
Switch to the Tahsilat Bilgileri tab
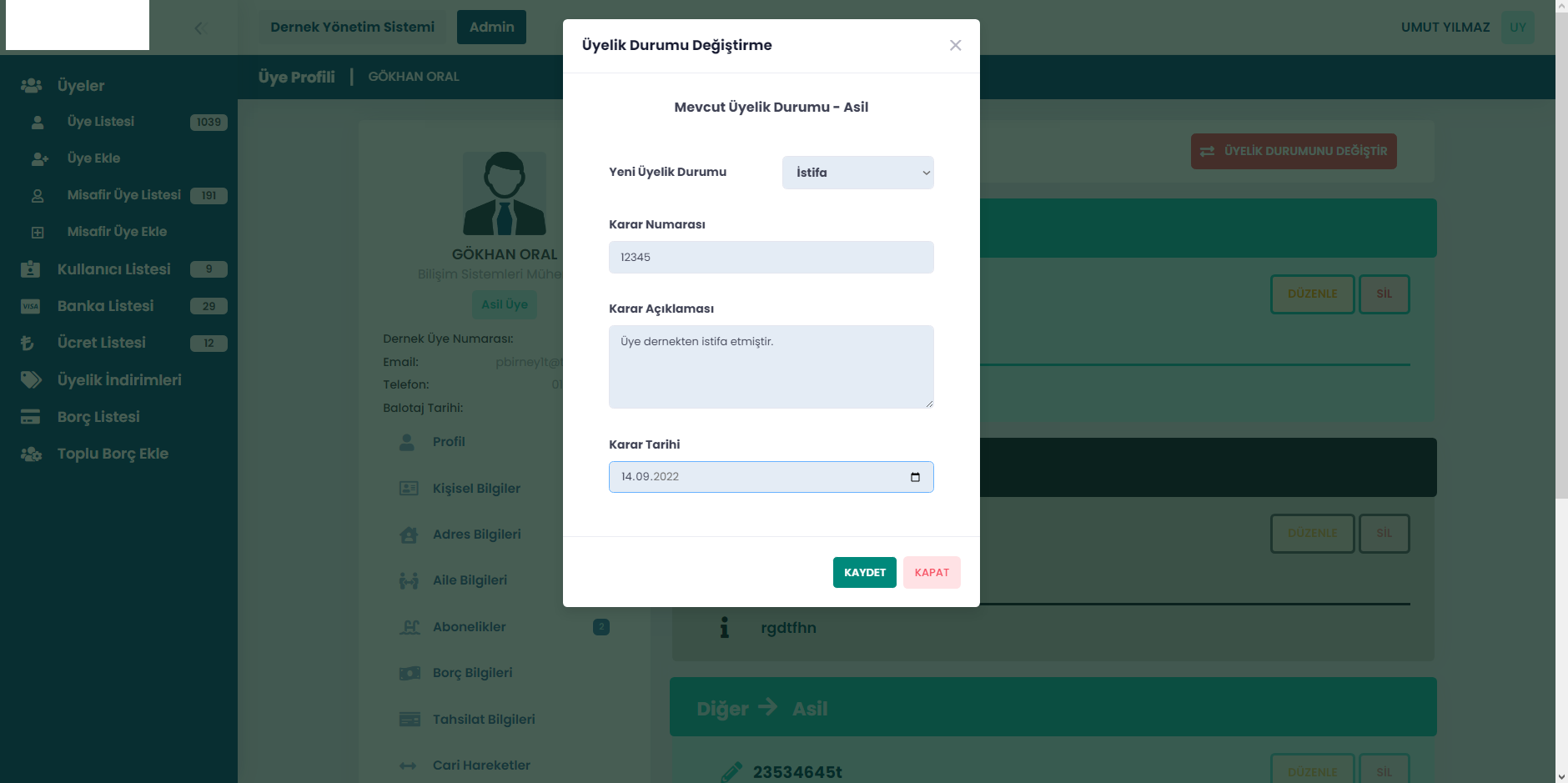[x=484, y=720]
